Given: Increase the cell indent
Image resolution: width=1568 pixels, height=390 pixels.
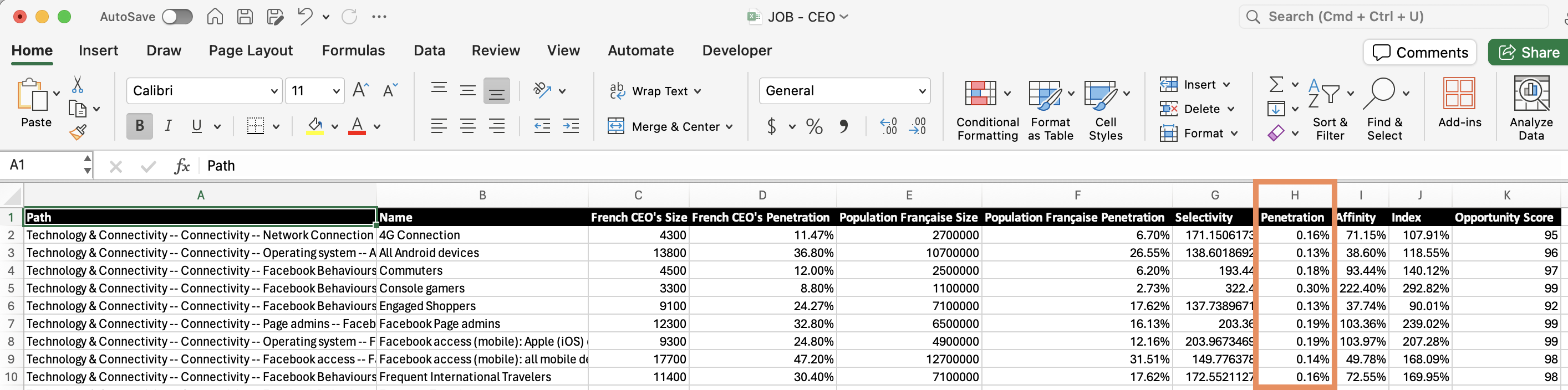Looking at the screenshot, I should [571, 126].
